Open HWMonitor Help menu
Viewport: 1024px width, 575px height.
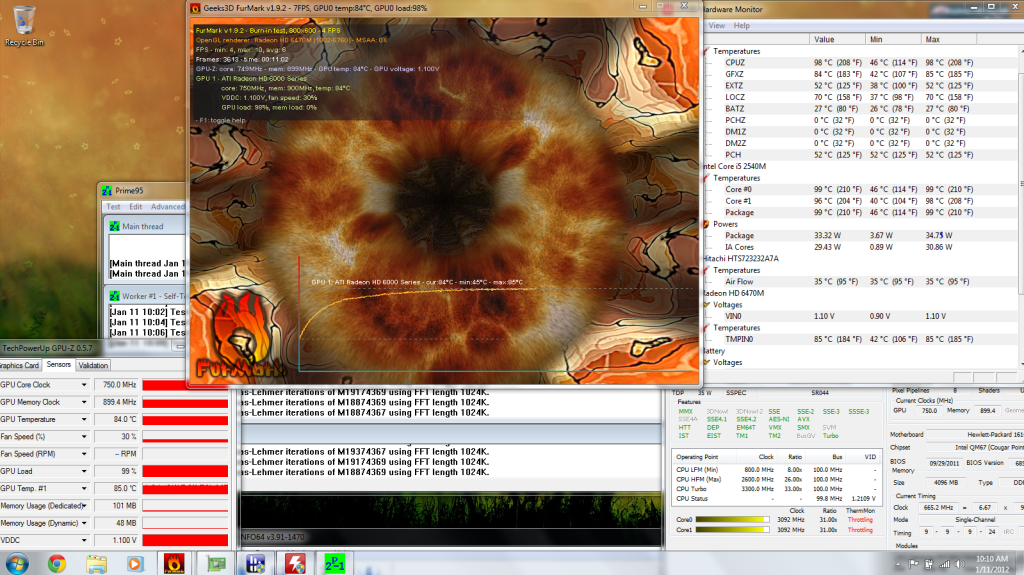click(741, 25)
